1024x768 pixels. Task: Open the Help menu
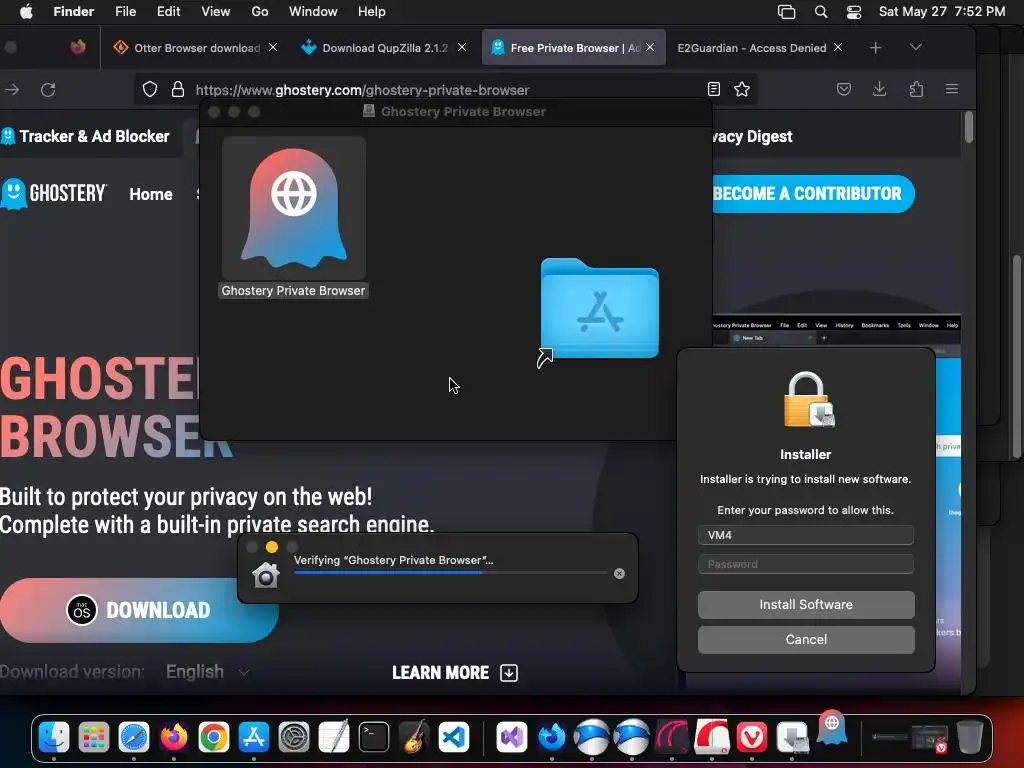click(372, 12)
